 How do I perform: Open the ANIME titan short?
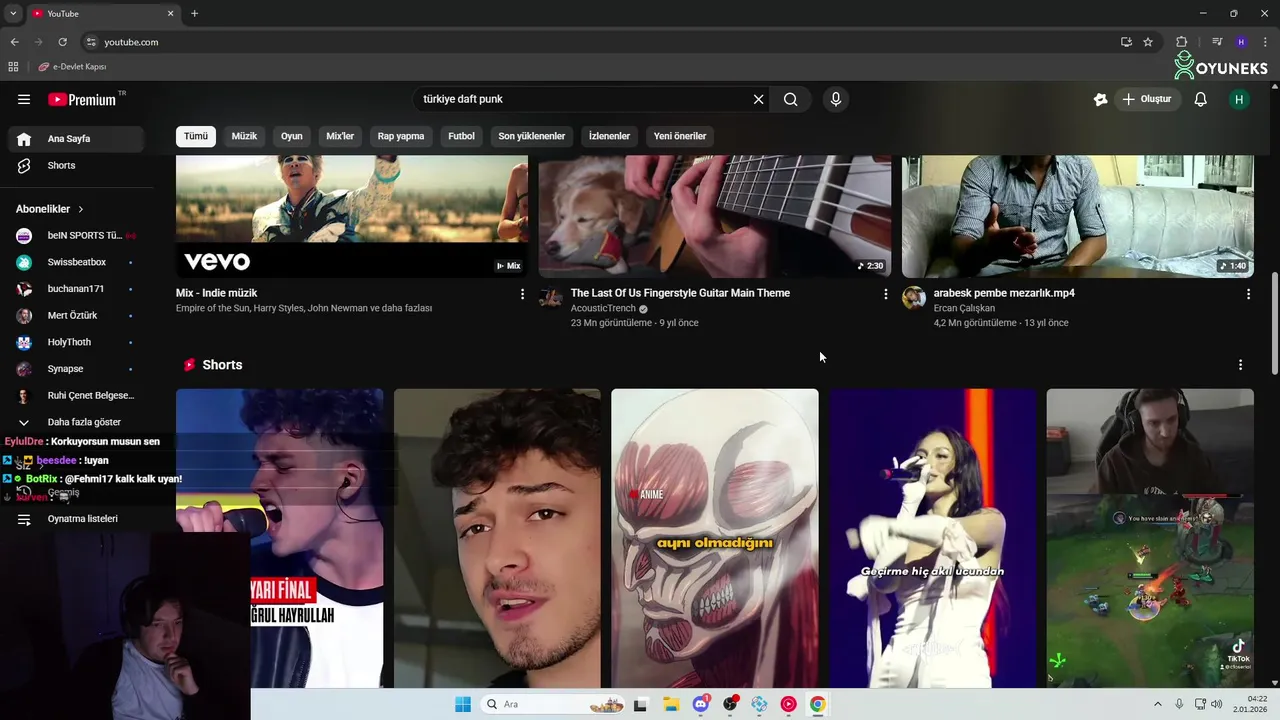pyautogui.click(x=715, y=538)
